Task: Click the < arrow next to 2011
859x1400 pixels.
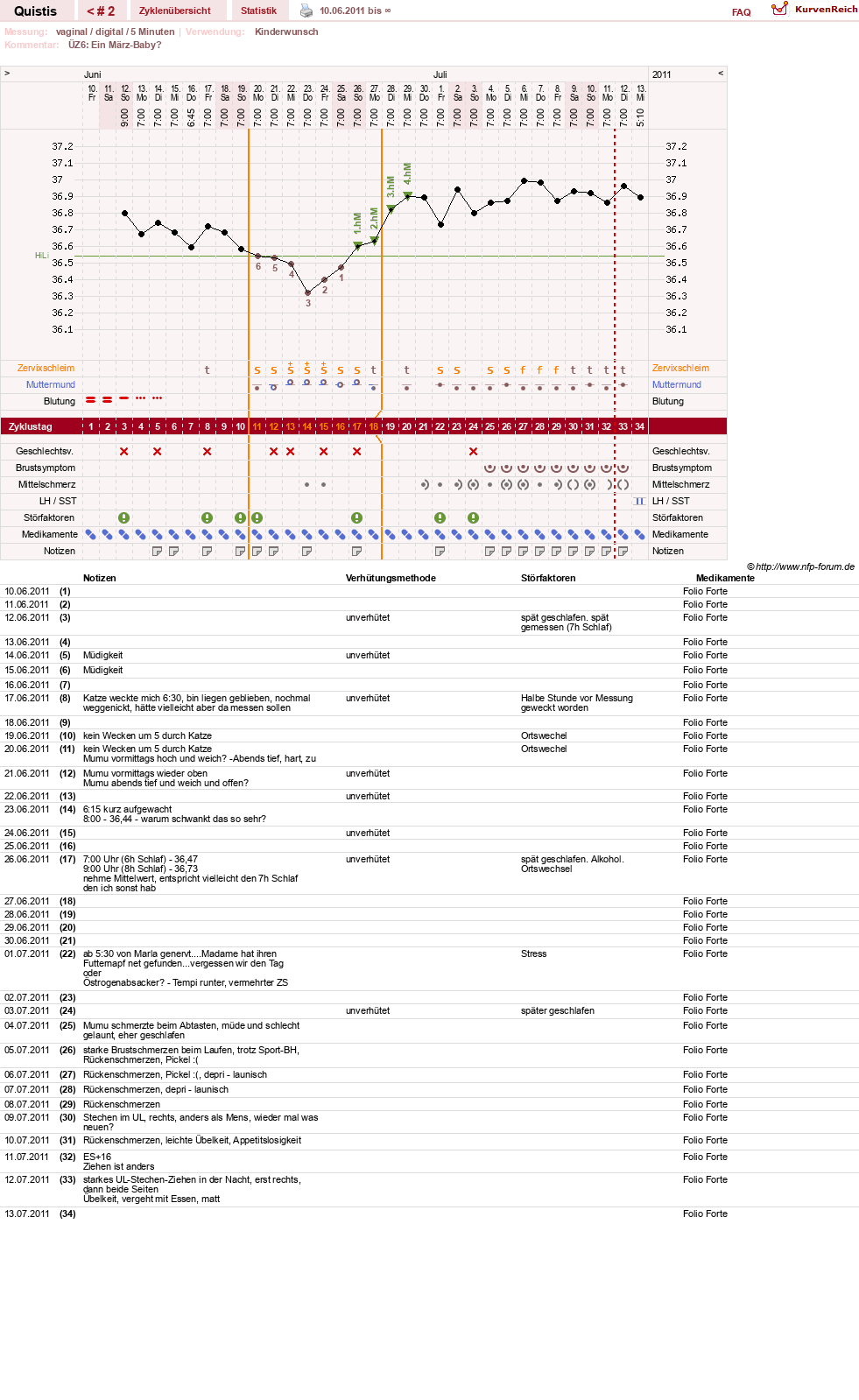Action: coord(721,74)
